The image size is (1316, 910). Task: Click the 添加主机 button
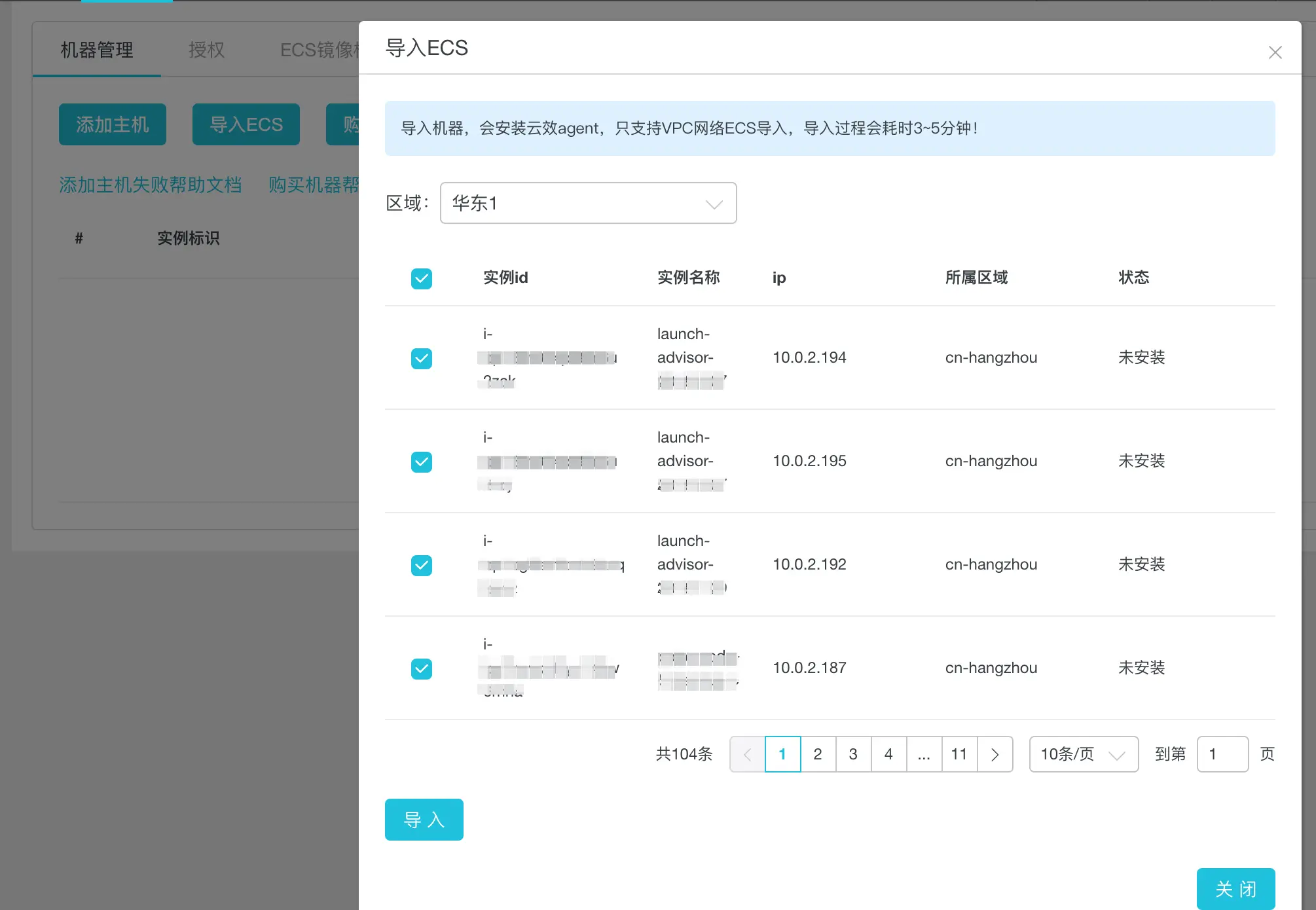(x=113, y=124)
